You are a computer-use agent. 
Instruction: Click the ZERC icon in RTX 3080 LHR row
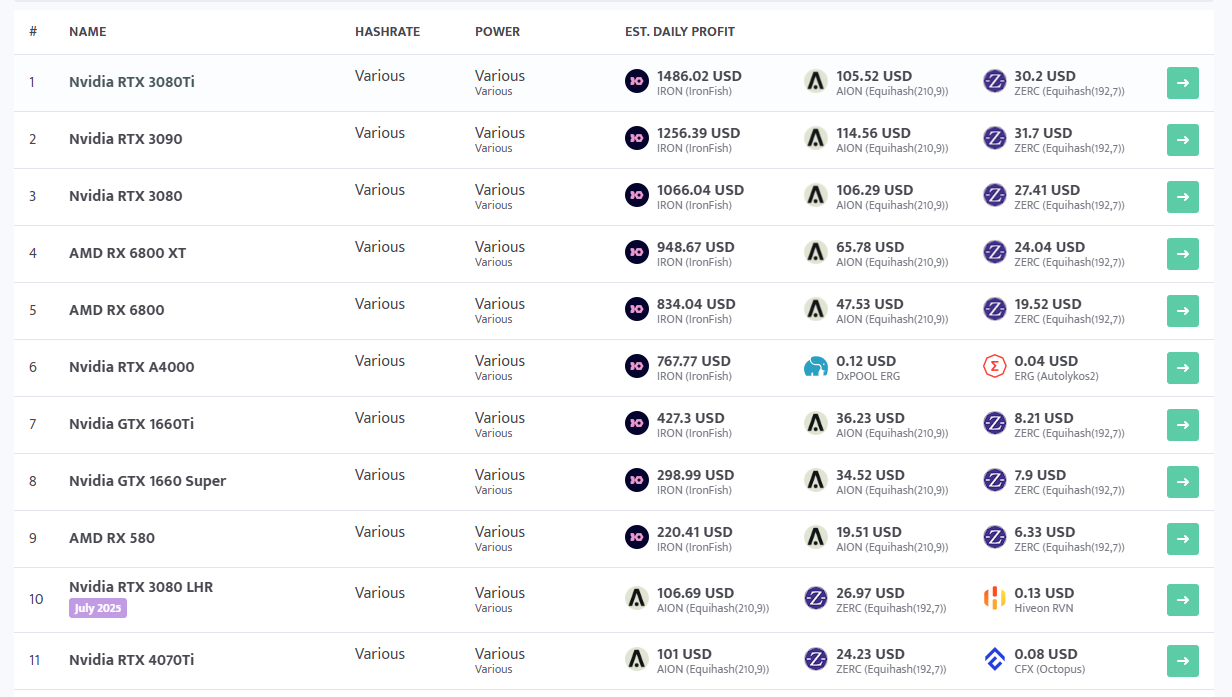tap(816, 599)
